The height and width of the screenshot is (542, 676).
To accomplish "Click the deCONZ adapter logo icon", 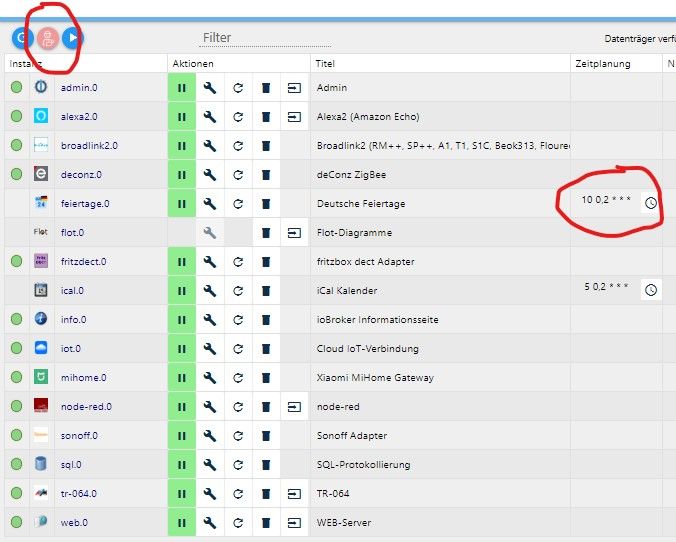I will tap(41, 174).
